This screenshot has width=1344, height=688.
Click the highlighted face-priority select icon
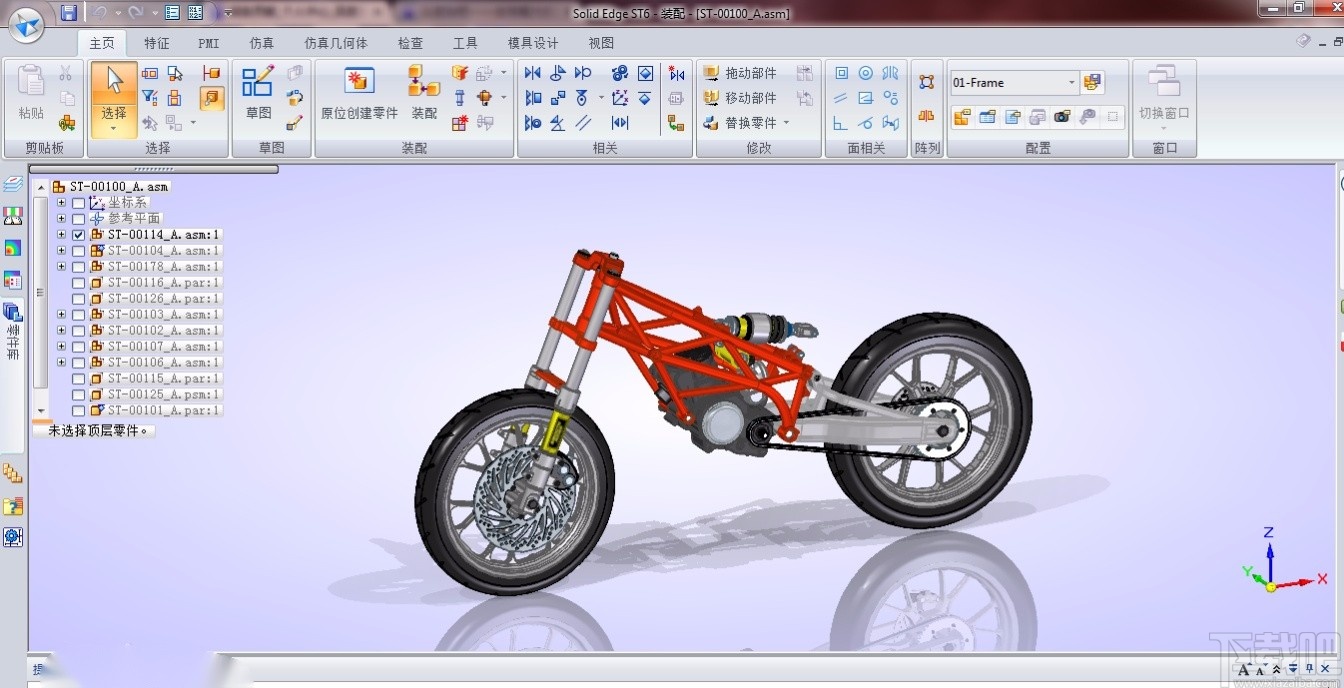tap(211, 98)
